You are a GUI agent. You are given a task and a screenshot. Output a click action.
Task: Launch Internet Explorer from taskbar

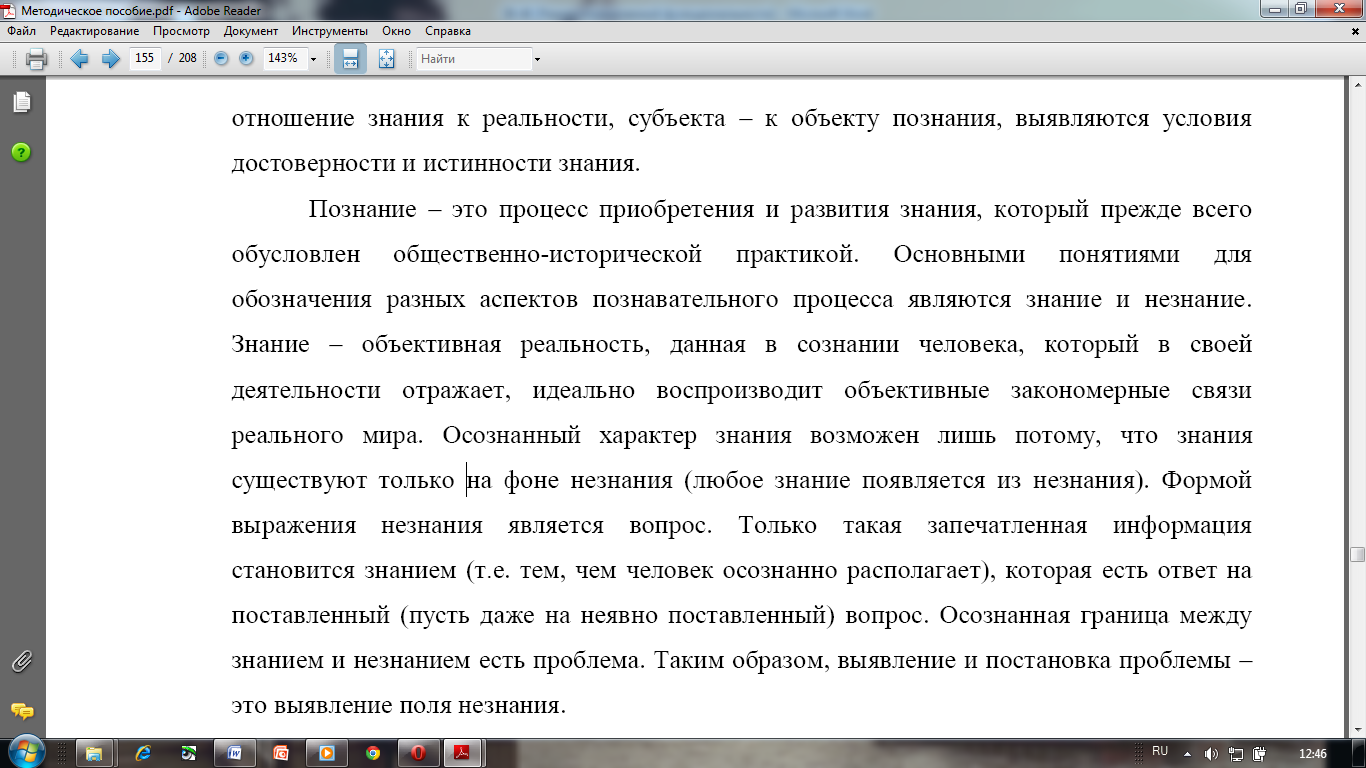click(143, 754)
